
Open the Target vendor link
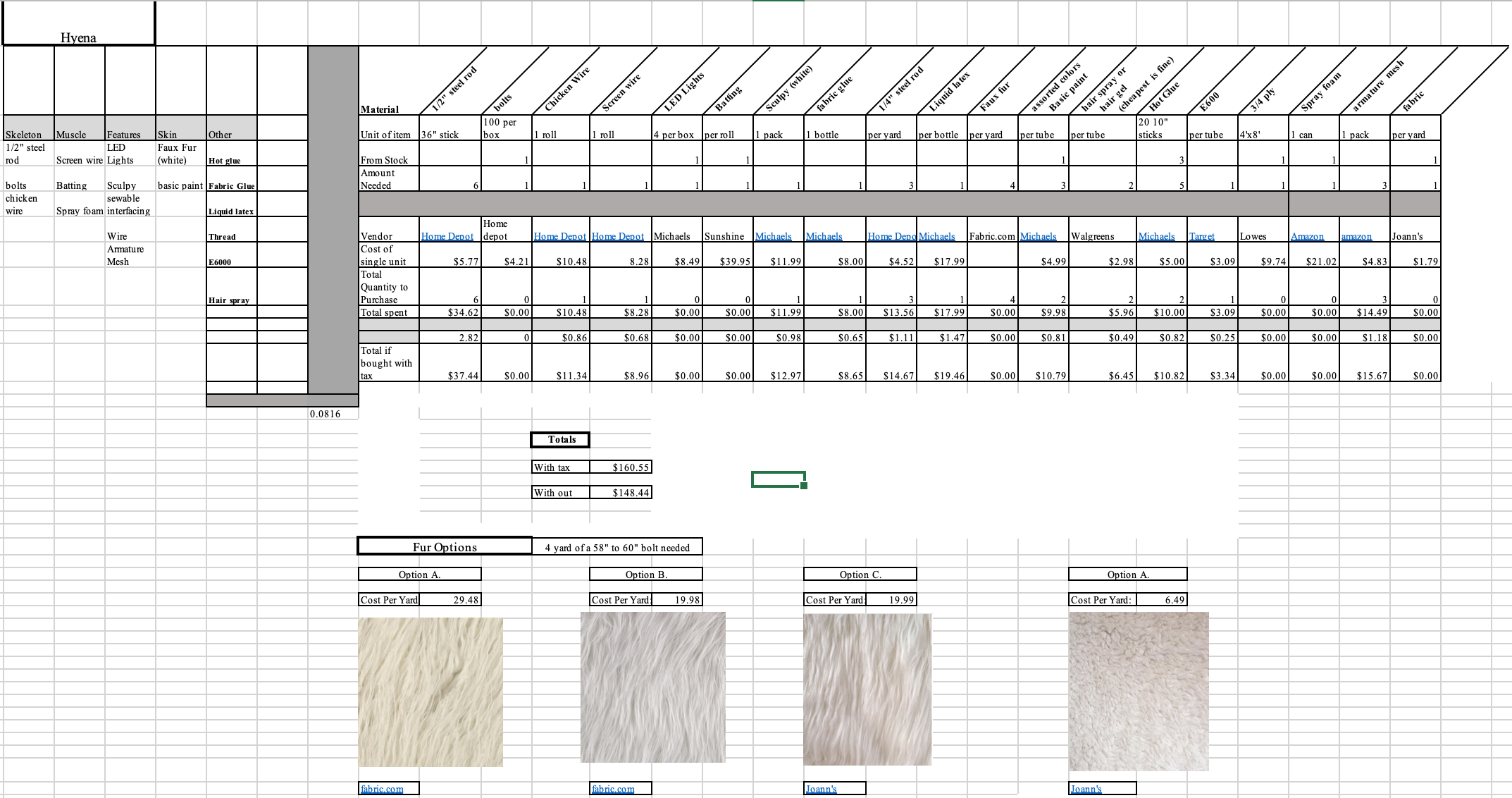tap(1202, 236)
